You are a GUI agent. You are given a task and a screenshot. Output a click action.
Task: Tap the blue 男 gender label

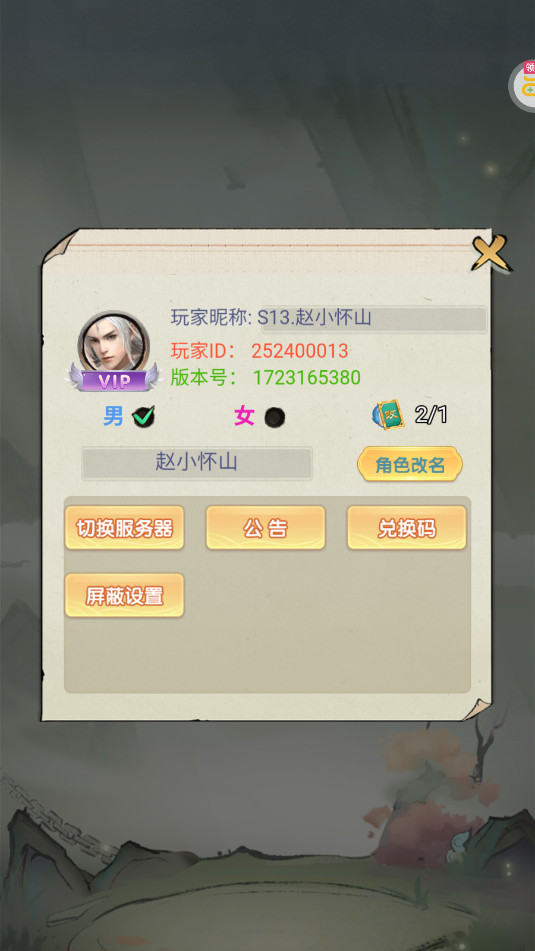(x=113, y=416)
